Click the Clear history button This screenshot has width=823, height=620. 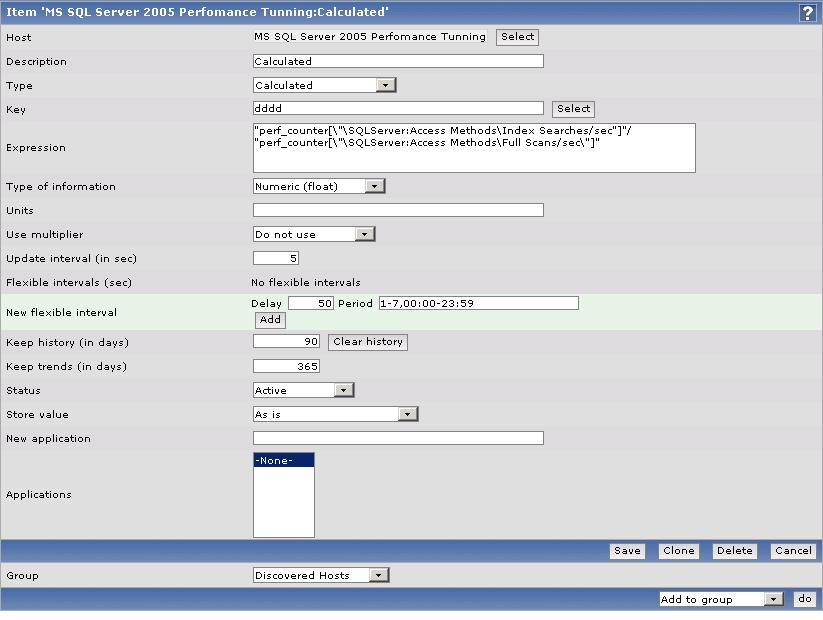368,342
